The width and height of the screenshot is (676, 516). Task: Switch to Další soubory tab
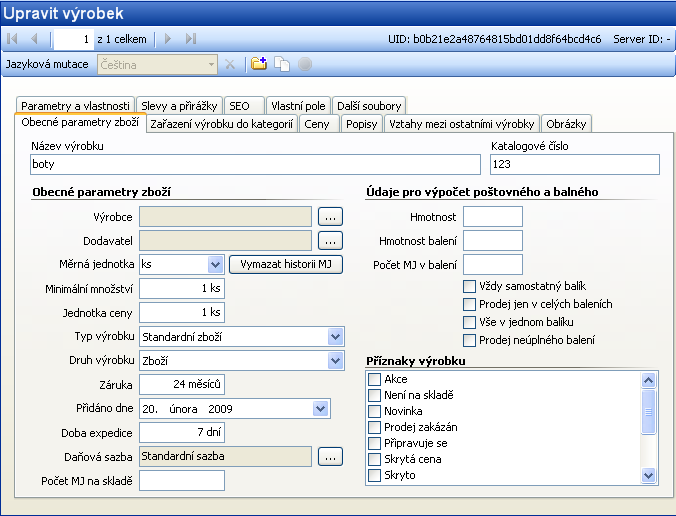369,106
